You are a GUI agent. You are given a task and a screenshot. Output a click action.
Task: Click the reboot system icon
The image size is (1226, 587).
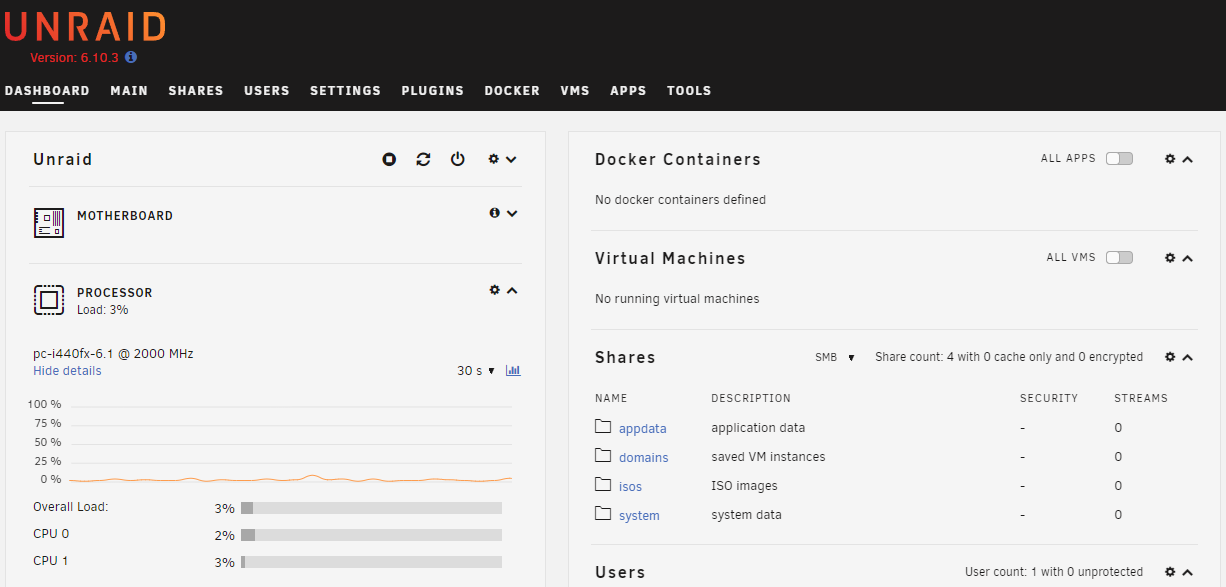(423, 159)
